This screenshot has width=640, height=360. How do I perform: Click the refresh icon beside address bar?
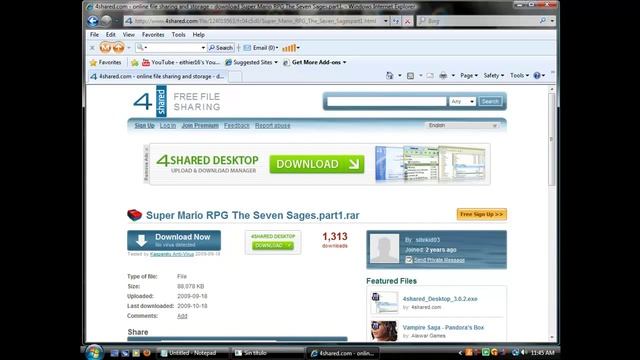pyautogui.click(x=396, y=21)
